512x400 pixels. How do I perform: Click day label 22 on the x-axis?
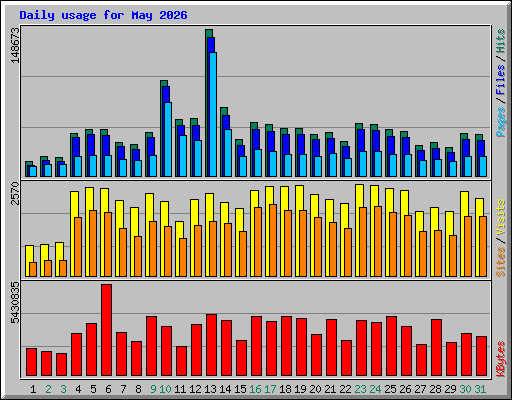(x=345, y=389)
